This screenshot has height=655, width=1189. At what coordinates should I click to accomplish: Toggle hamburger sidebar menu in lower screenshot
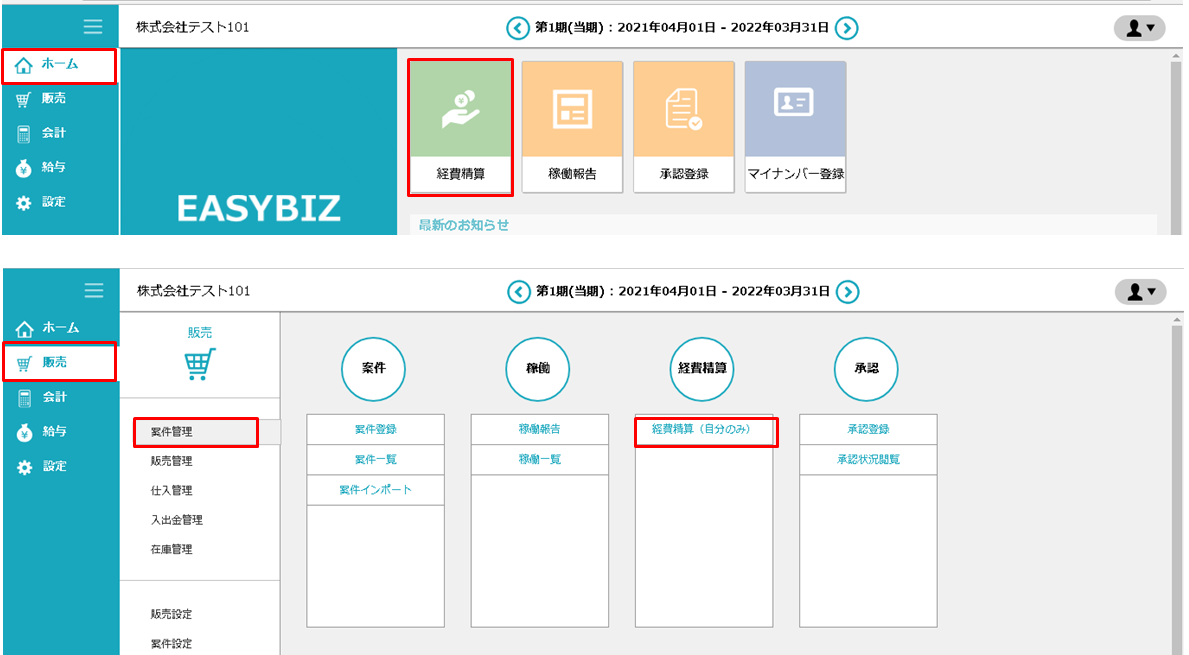pyautogui.click(x=94, y=290)
